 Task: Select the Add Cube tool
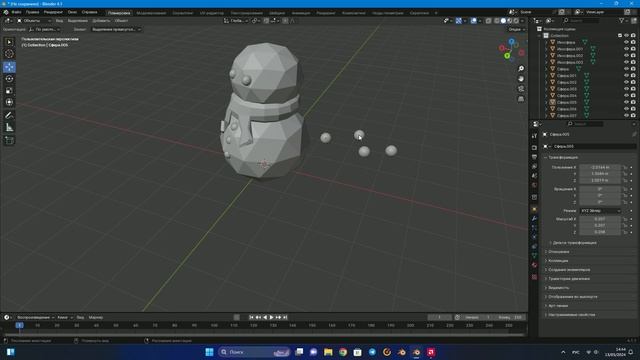(9, 140)
